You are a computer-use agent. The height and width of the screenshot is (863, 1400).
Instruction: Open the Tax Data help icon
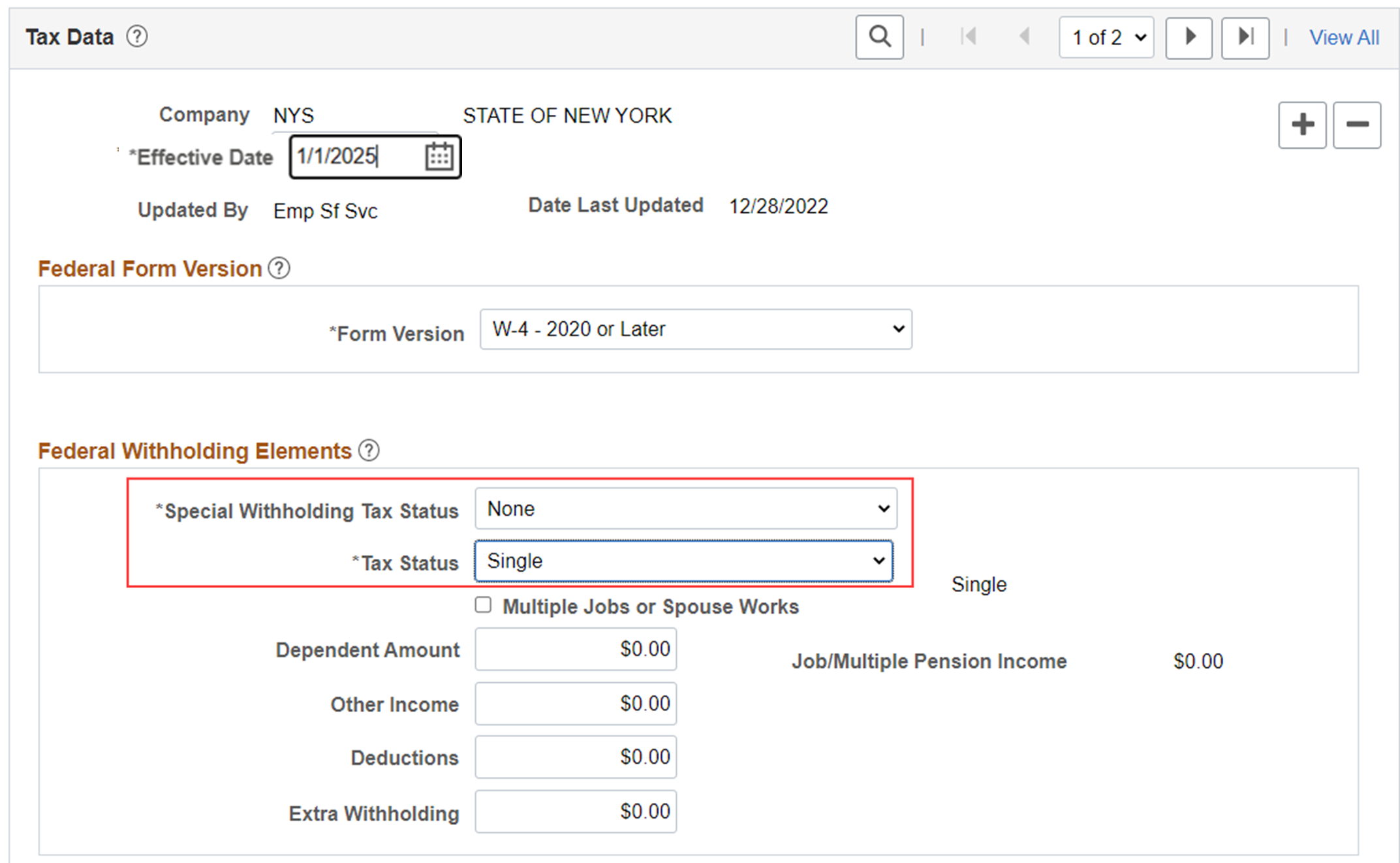(x=137, y=37)
